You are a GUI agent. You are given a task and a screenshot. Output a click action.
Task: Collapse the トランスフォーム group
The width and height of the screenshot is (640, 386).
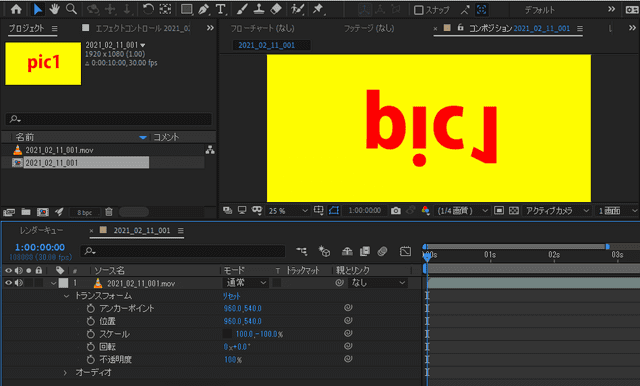click(67, 296)
